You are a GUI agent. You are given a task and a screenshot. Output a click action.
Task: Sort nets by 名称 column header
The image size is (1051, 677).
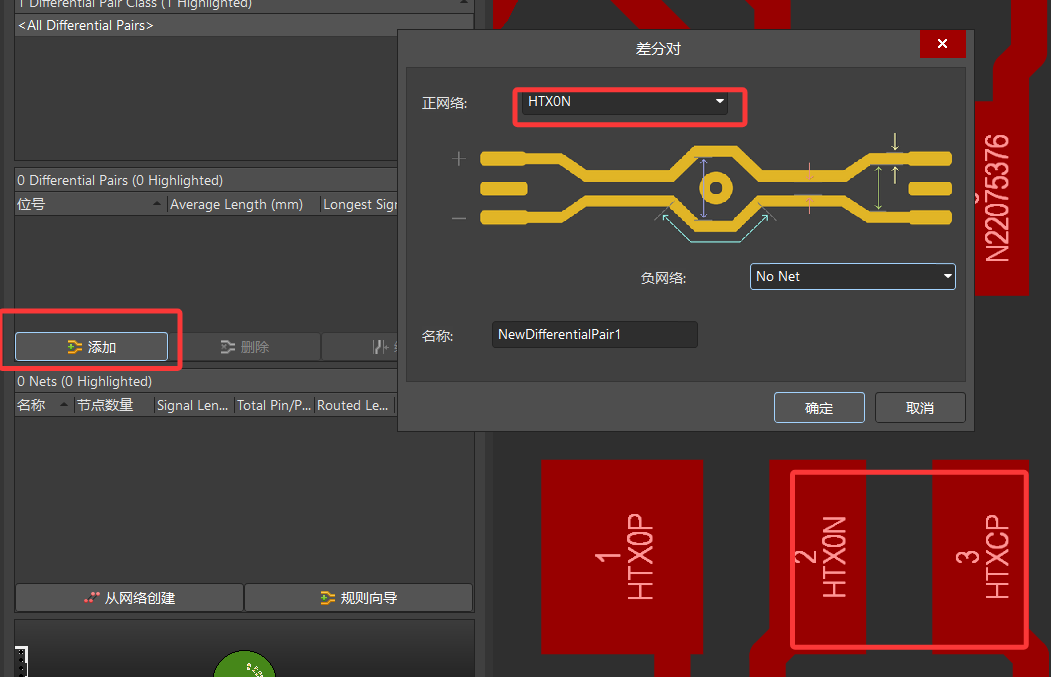point(43,406)
